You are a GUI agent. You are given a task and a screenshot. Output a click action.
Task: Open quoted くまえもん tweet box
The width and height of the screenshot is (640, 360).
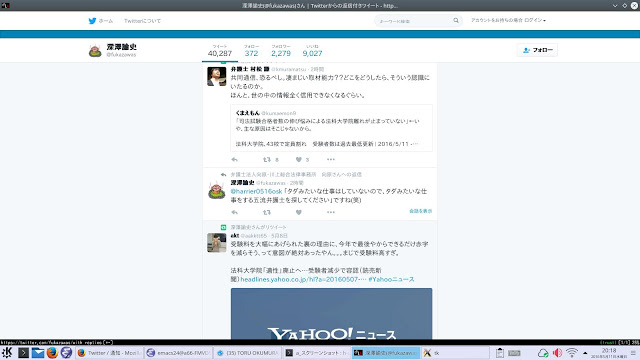point(331,128)
